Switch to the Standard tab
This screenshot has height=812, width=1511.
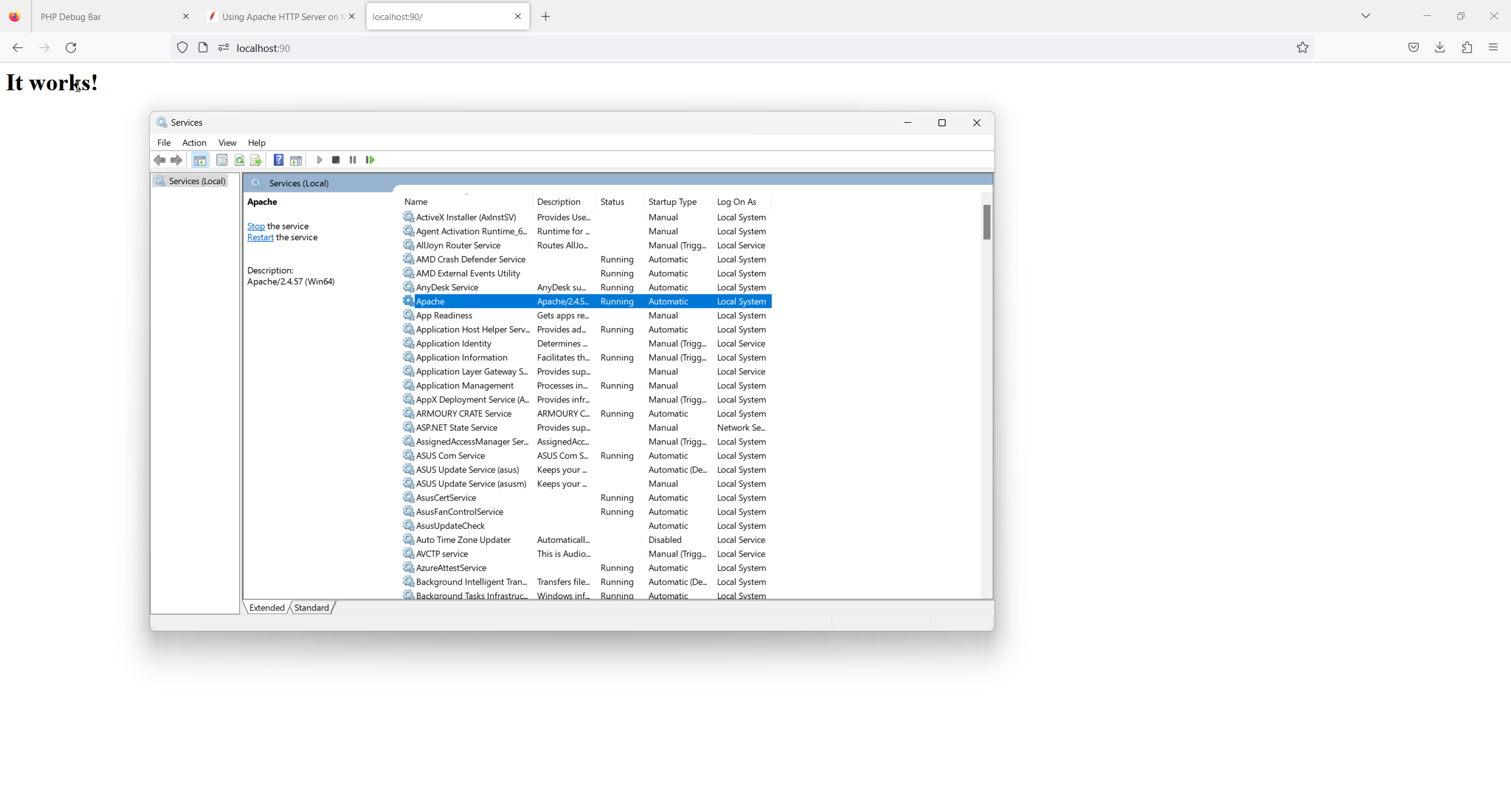[x=312, y=608]
